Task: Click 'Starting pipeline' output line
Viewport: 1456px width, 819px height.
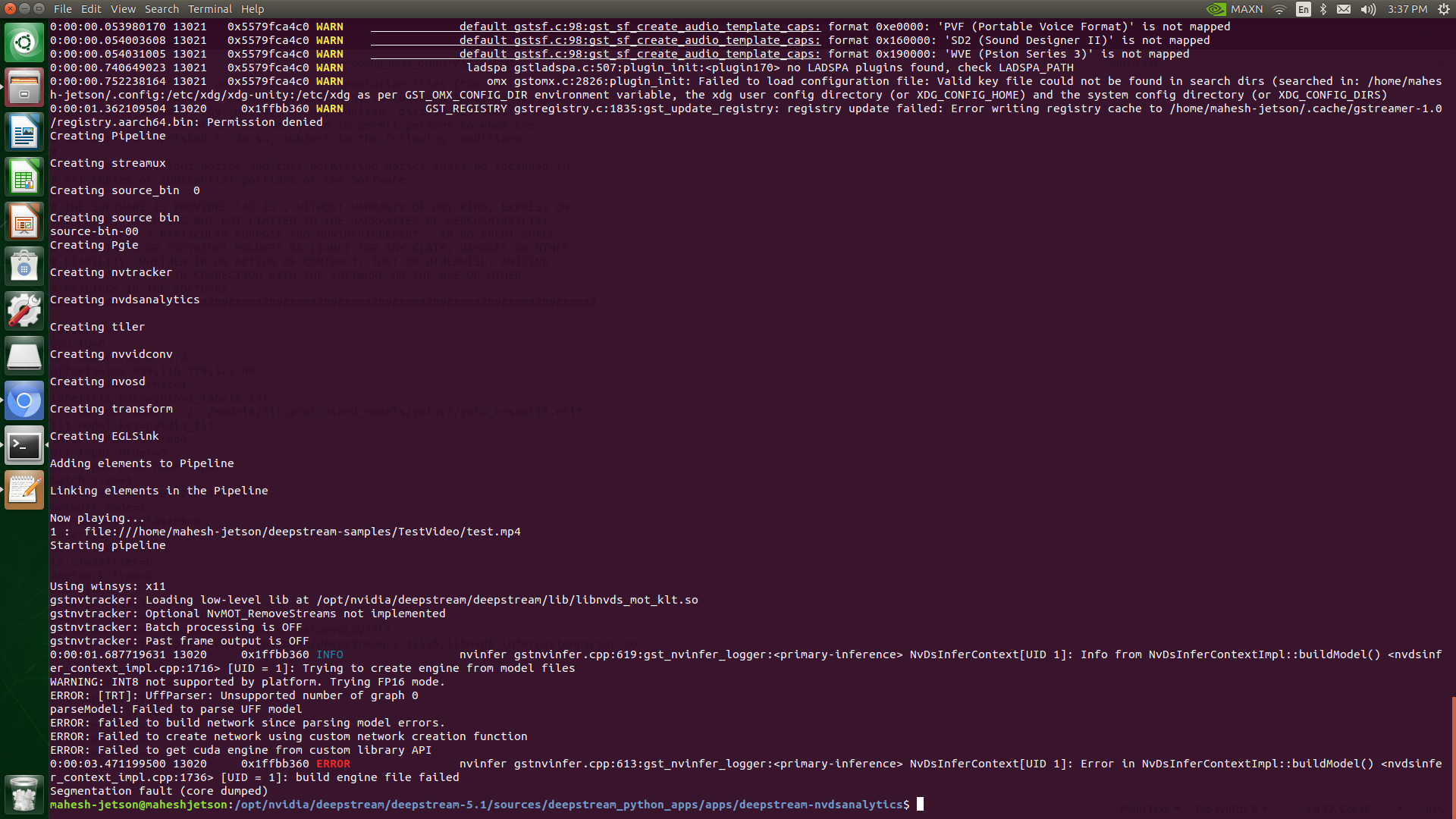Action: click(x=108, y=545)
